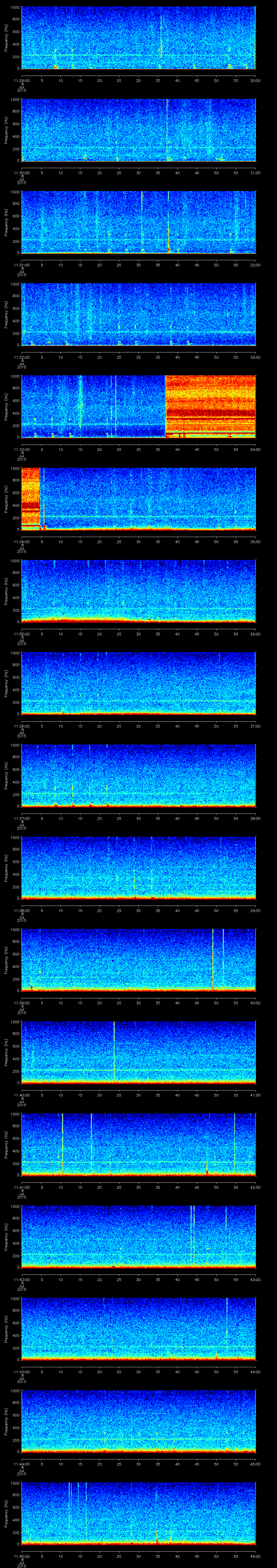Viewport: 277px width, 1568px height.
Task: Select the spectrogram panel starting at 11:31:00
Action: coord(138,222)
